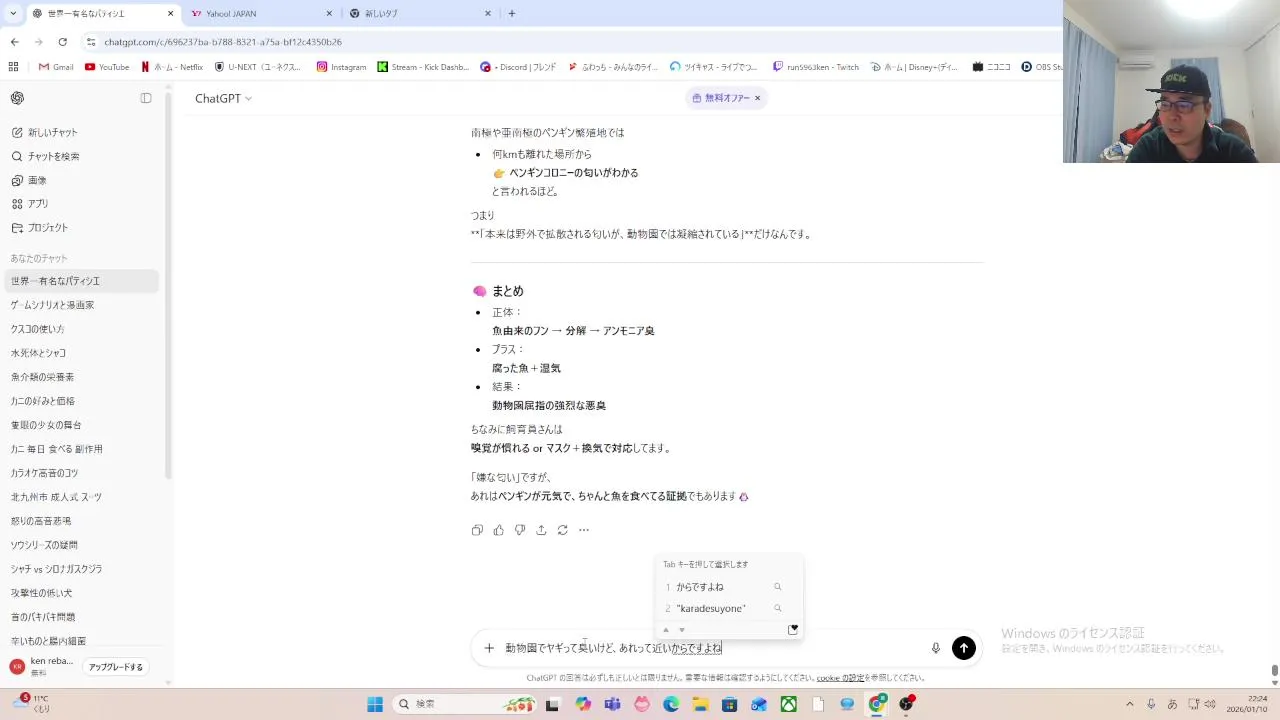
Task: Click the plus attach button in message box
Action: (489, 648)
